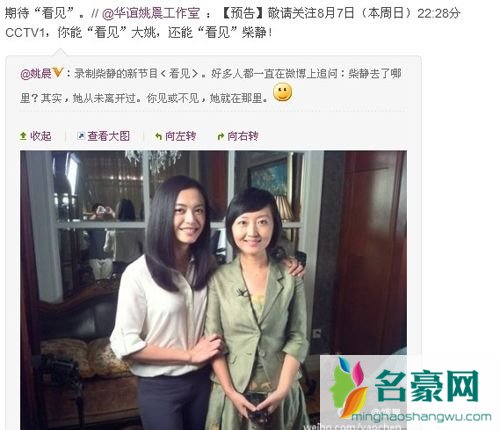Click the yellow verified V badge next to 姚晨
This screenshot has height=430, width=500.
pos(58,72)
